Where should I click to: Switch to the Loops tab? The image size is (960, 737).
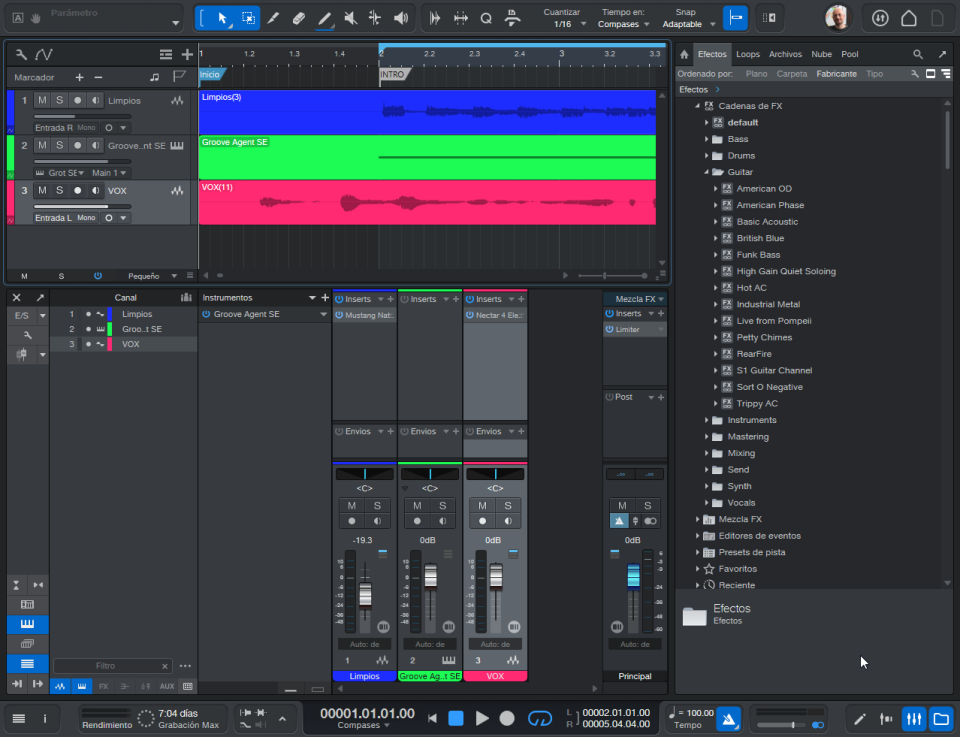[x=748, y=54]
